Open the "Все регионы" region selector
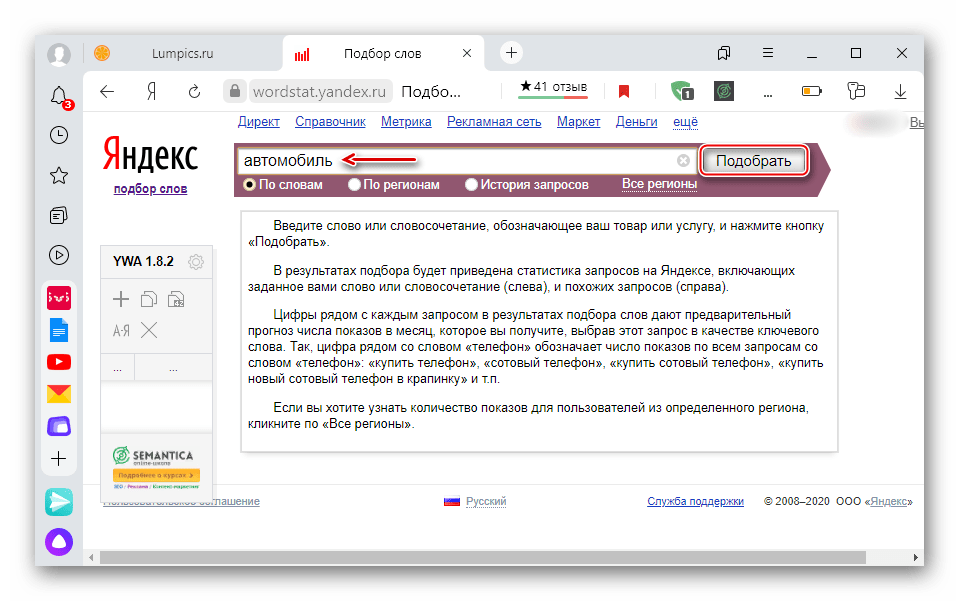 [659, 183]
